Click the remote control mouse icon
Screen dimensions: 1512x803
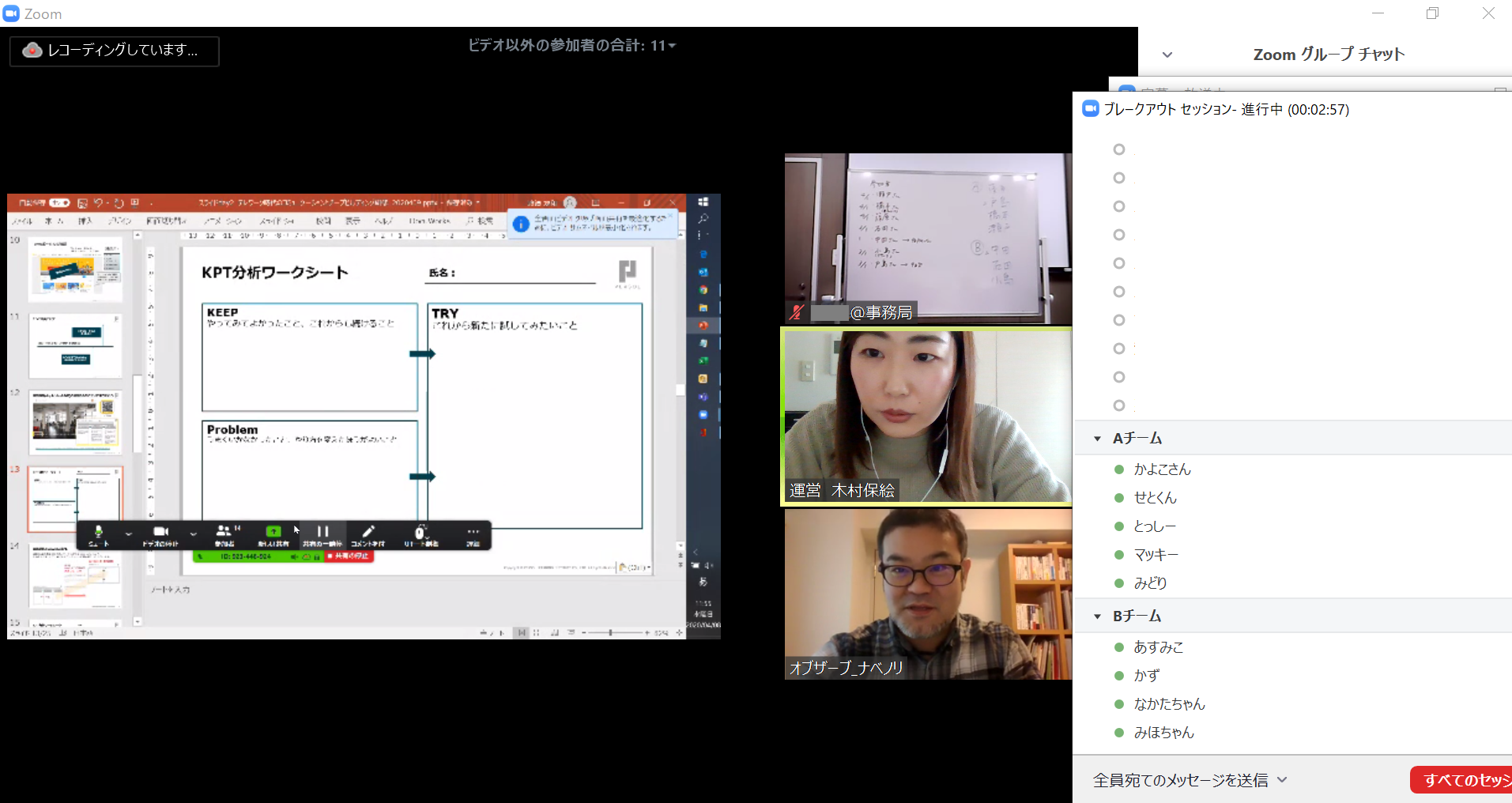[420, 533]
